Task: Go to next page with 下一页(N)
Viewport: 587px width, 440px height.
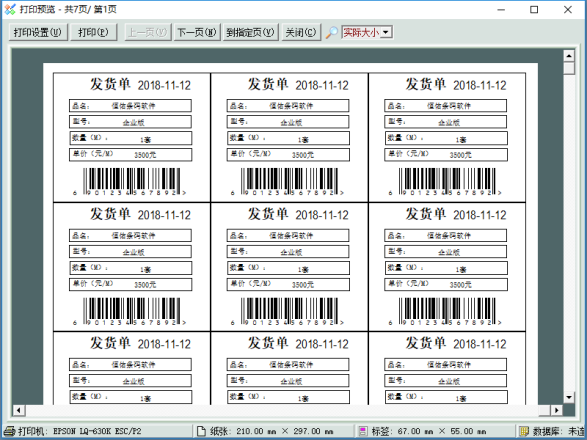Action: click(x=197, y=33)
